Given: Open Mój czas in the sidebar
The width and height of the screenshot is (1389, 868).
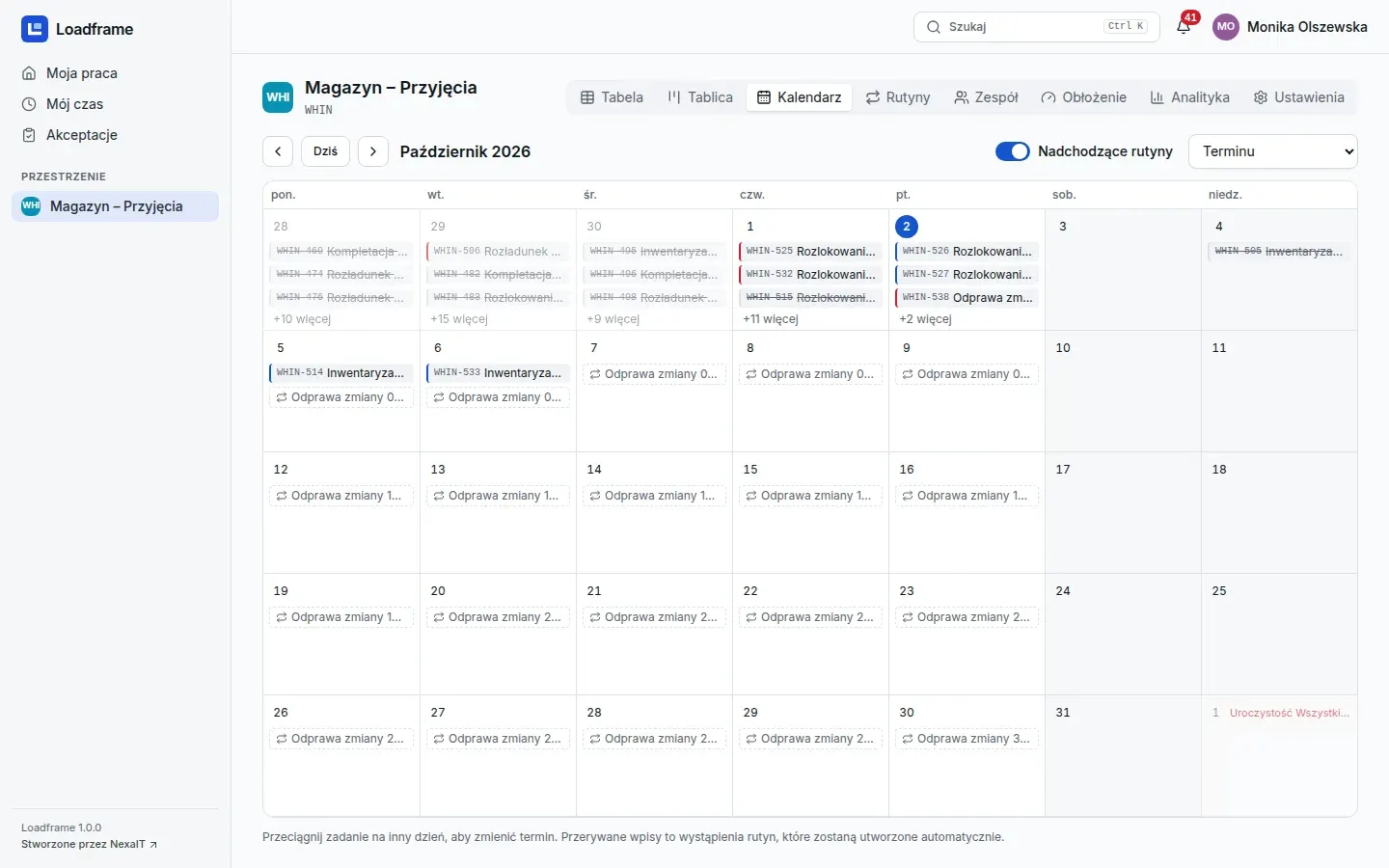Looking at the screenshot, I should click(115, 104).
